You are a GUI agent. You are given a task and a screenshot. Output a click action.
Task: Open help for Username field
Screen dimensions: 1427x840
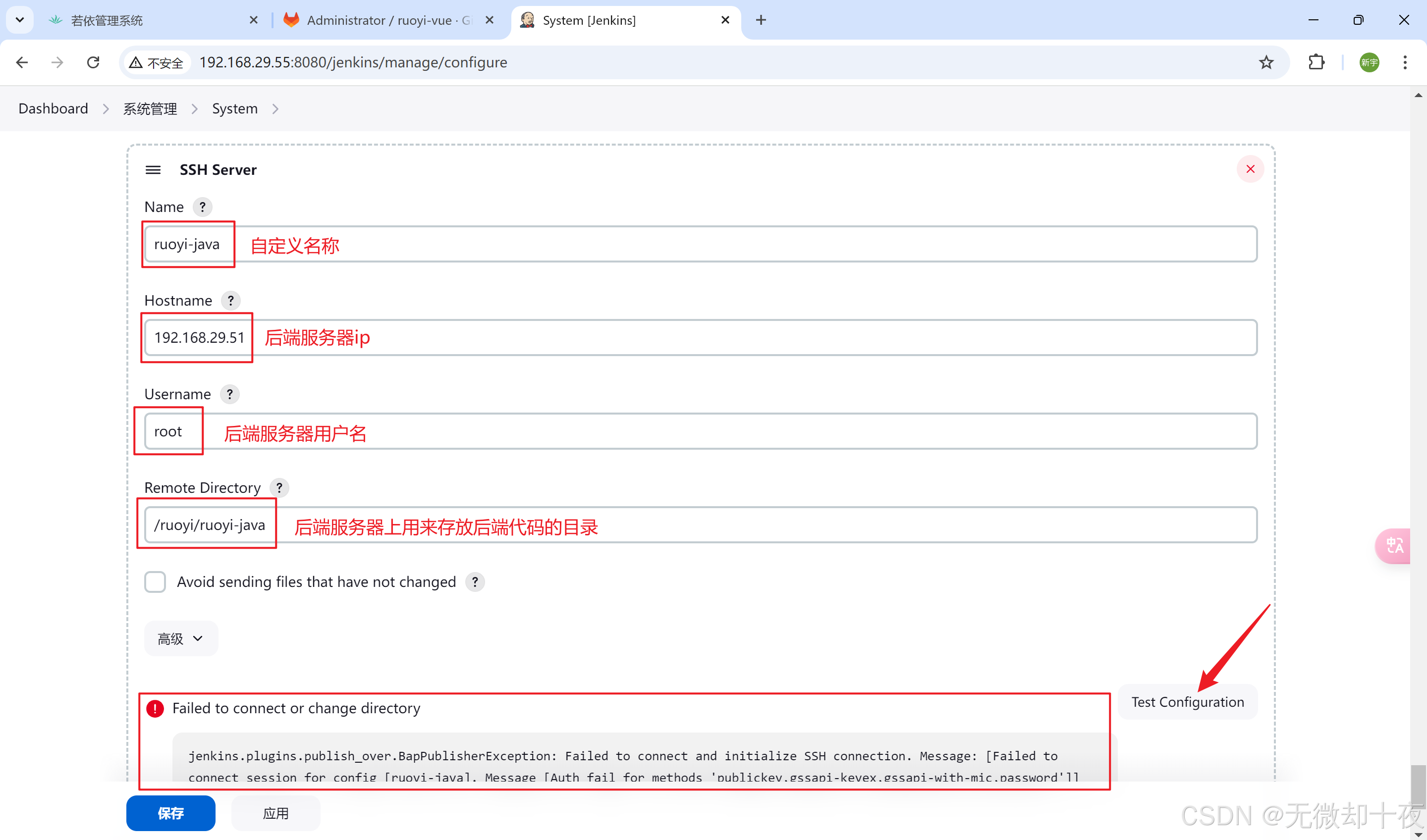tap(229, 394)
